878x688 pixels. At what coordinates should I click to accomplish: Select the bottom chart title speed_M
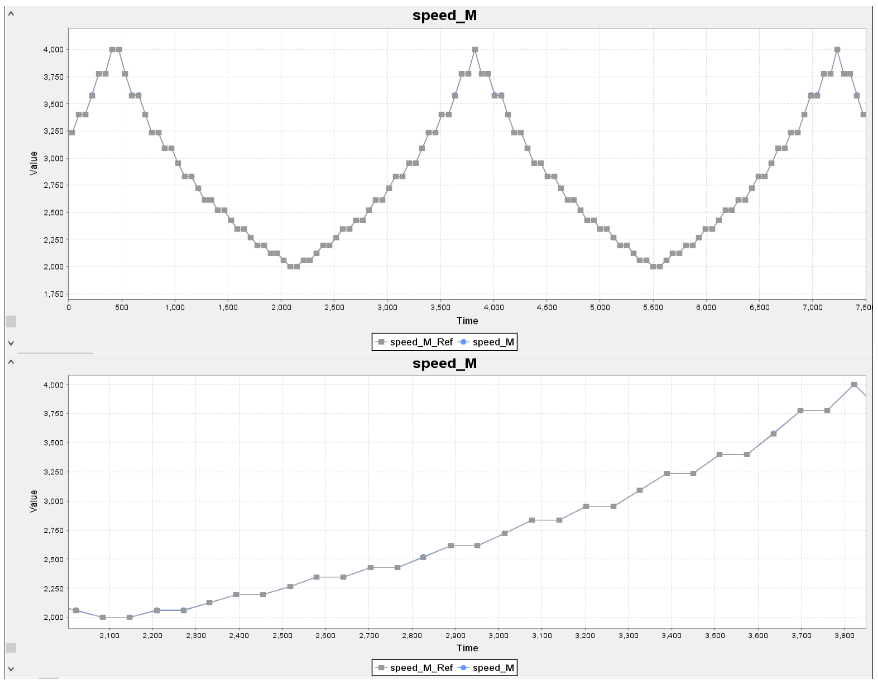[445, 363]
